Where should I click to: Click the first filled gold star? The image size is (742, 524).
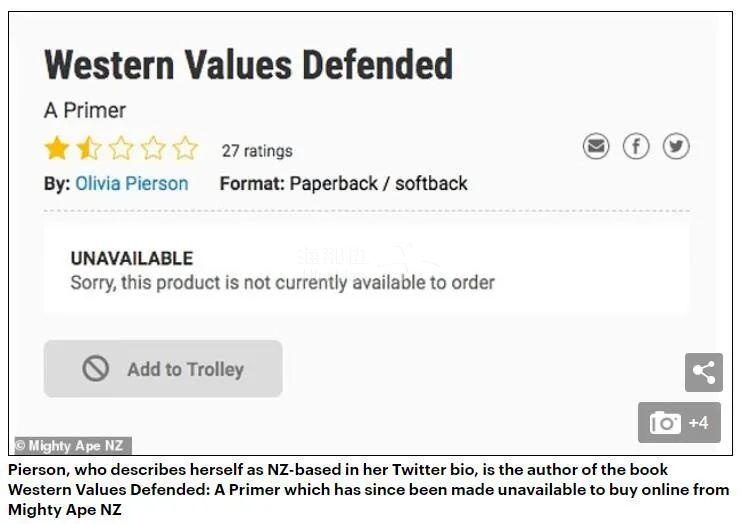click(x=57, y=149)
